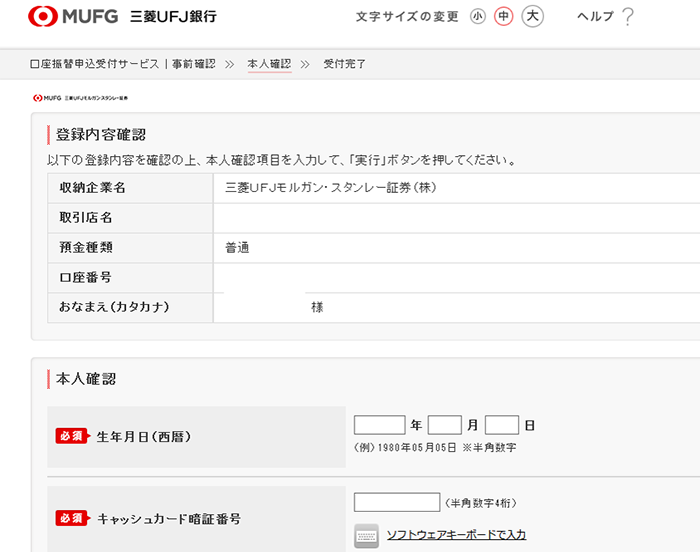Click the 必須 badge beside 生年月日

(73, 436)
